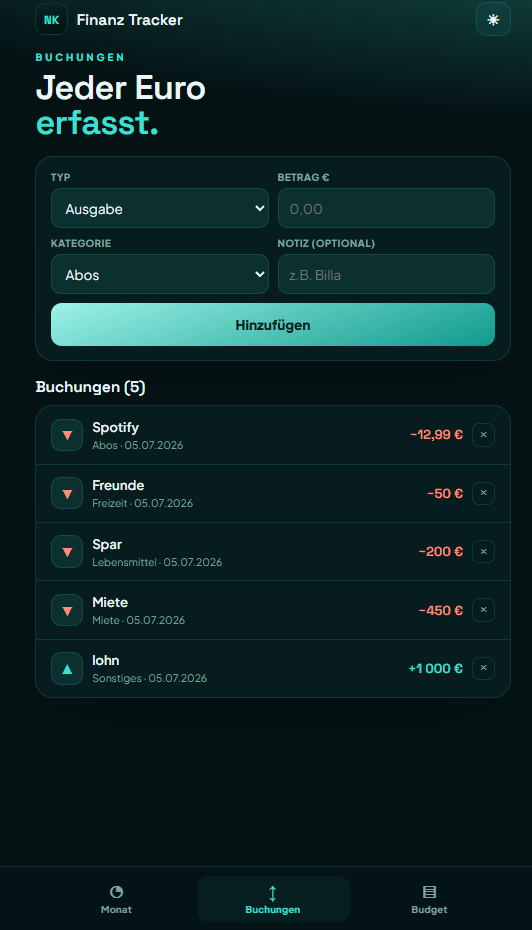This screenshot has width=532, height=930.
Task: Delete the Spotify booking with its X
Action: point(483,435)
